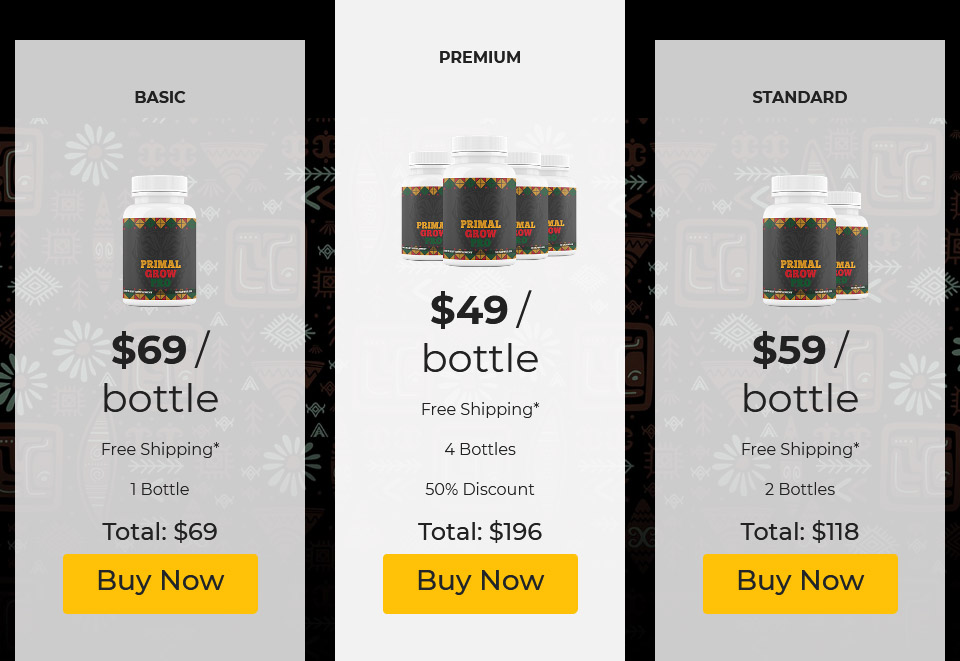Select the STANDARD plan heading
This screenshot has width=960, height=661.
pyautogui.click(x=800, y=97)
